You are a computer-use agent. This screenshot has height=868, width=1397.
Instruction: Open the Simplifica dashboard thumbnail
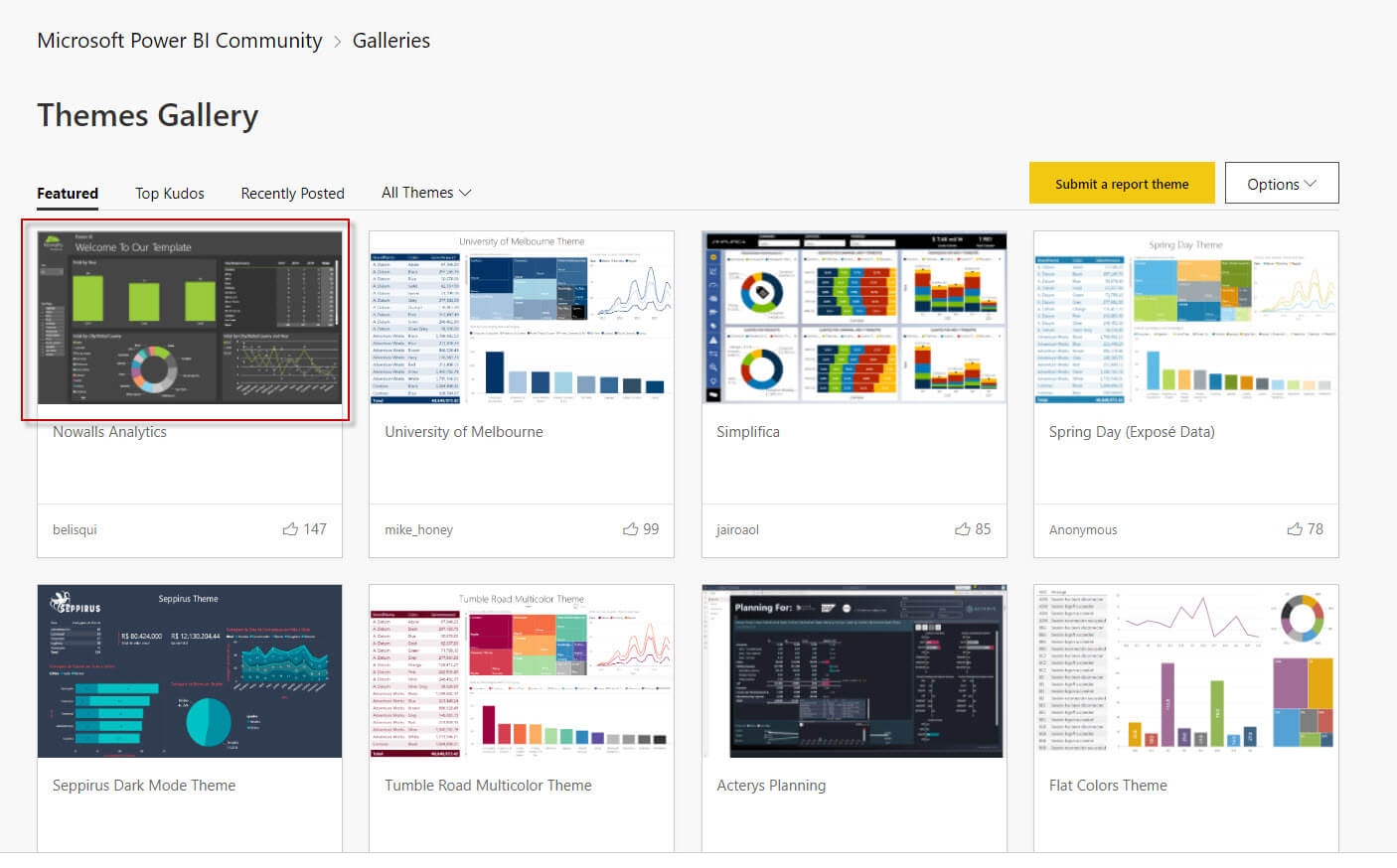point(854,318)
